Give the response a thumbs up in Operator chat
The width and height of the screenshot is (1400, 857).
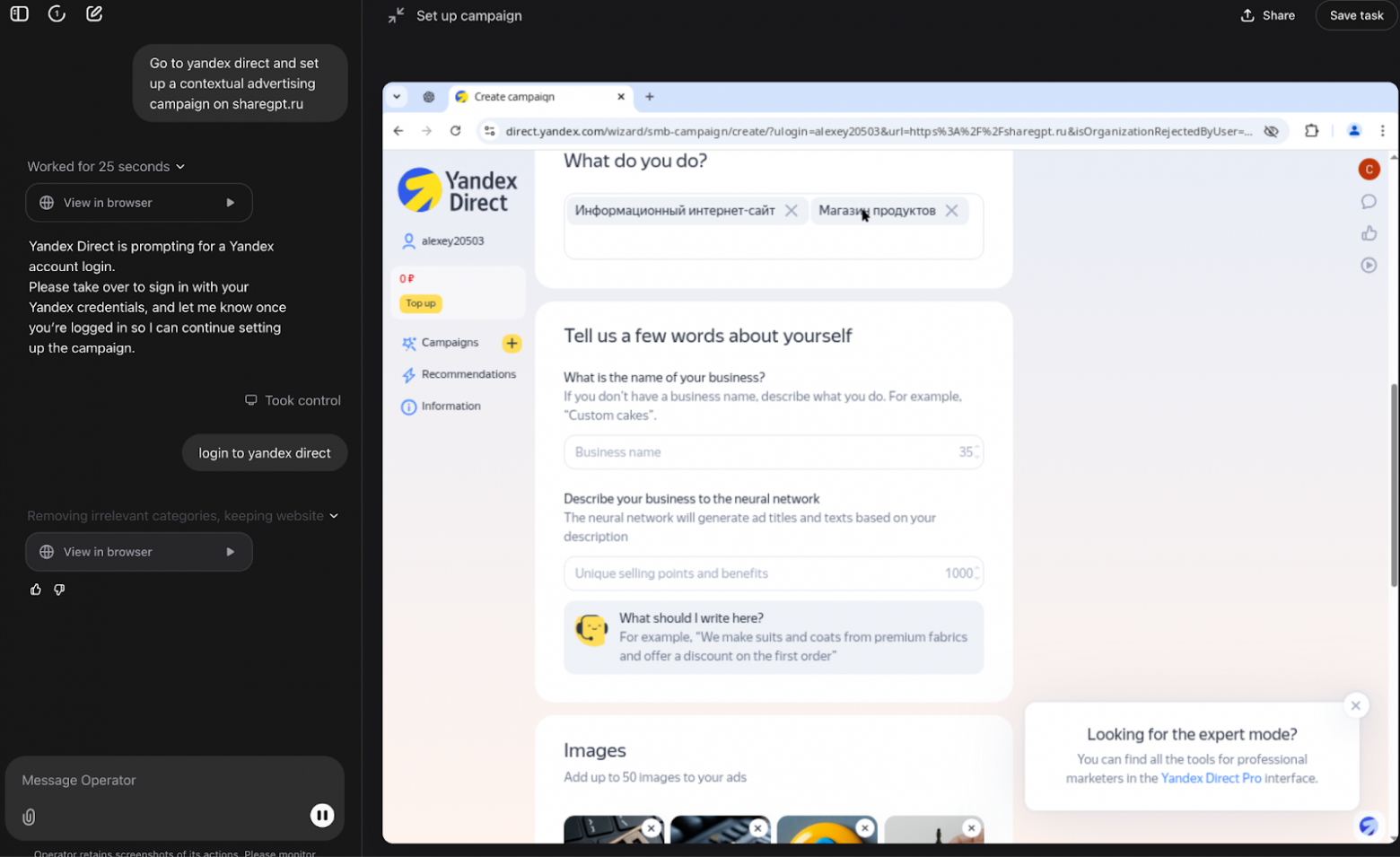(36, 590)
